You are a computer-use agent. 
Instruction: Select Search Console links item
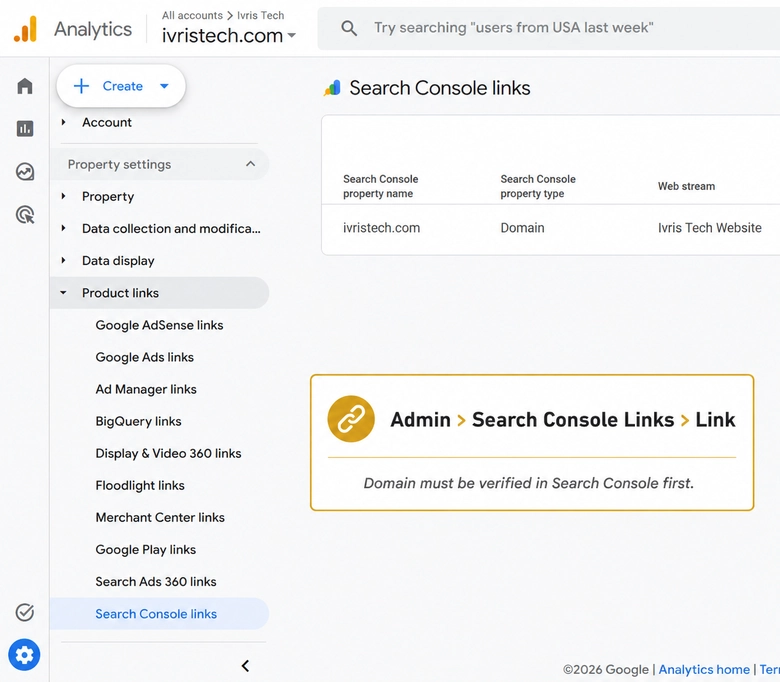(x=159, y=614)
